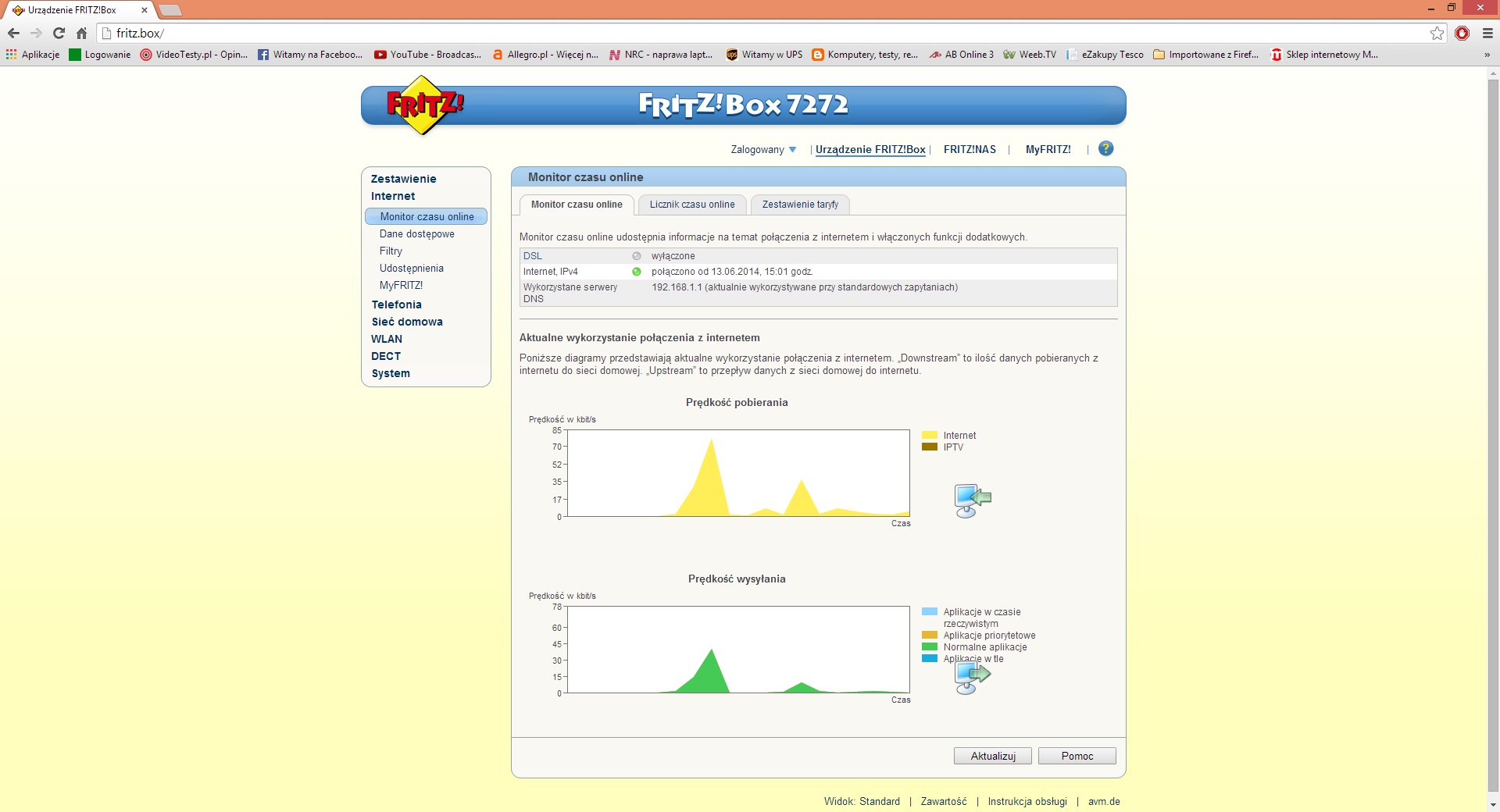This screenshot has height=812, width=1500.
Task: Click the Chrome home icon
Action: click(81, 34)
